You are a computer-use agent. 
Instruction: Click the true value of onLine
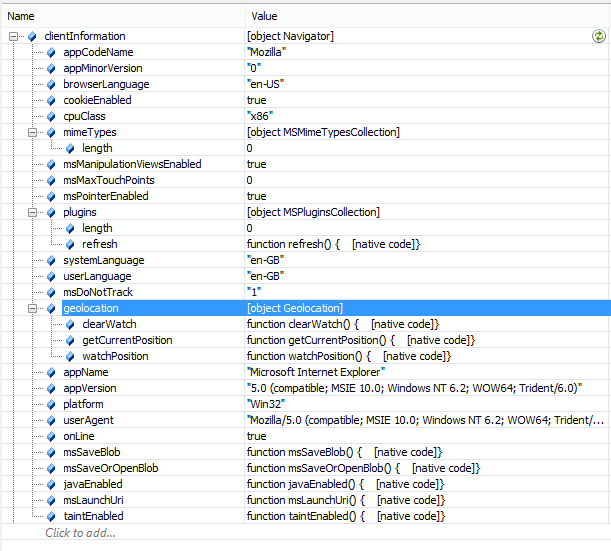coord(256,436)
